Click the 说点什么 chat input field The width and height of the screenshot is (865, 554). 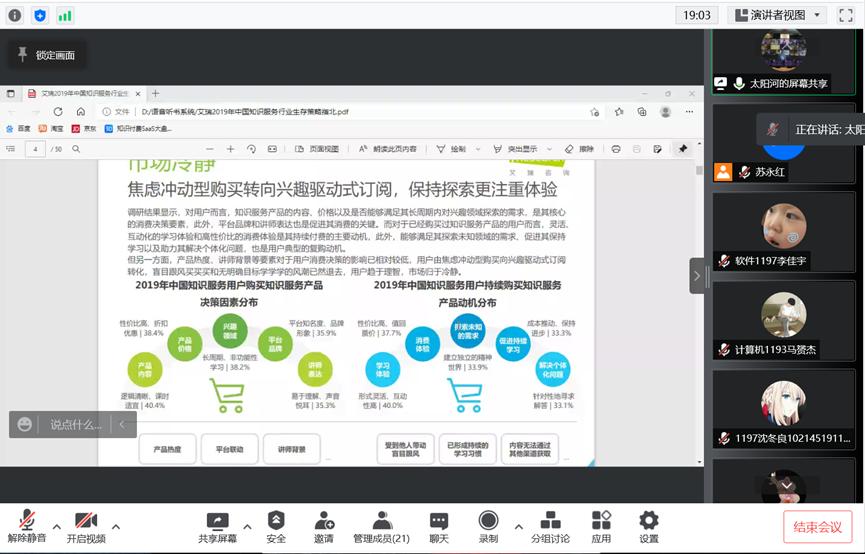[x=76, y=424]
